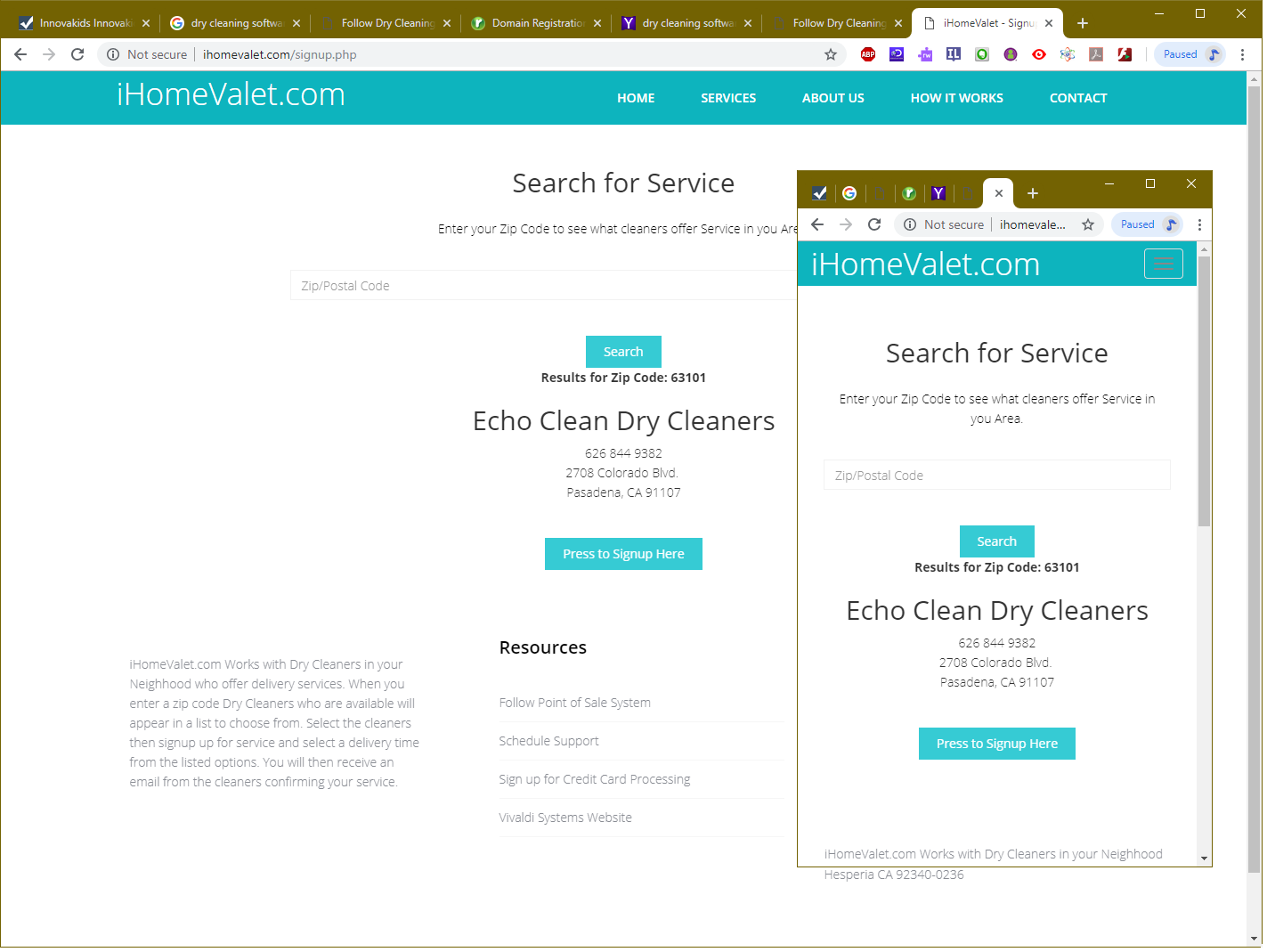Open SERVICES in site navigation
This screenshot has width=1267, height=952.
tap(728, 98)
